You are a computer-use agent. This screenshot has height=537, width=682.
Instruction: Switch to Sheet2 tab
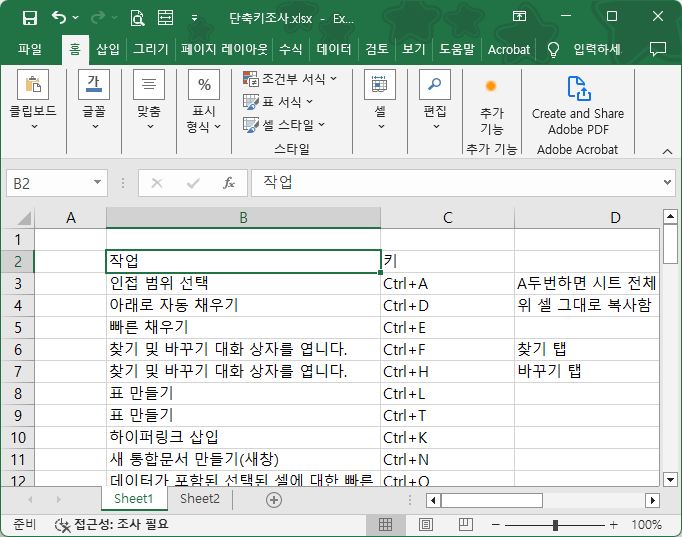[200, 499]
